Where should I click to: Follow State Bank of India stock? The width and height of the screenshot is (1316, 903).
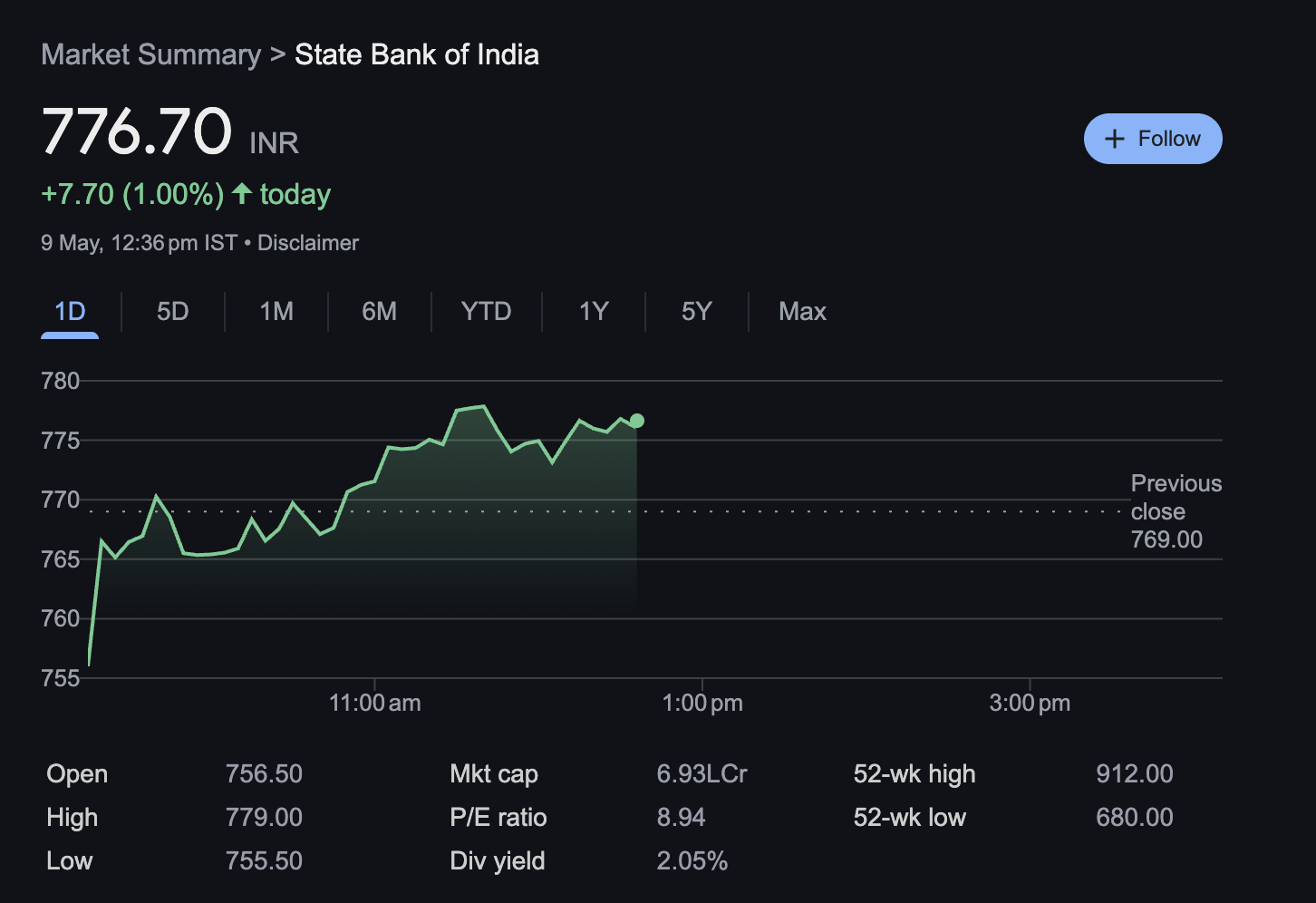pyautogui.click(x=1153, y=138)
